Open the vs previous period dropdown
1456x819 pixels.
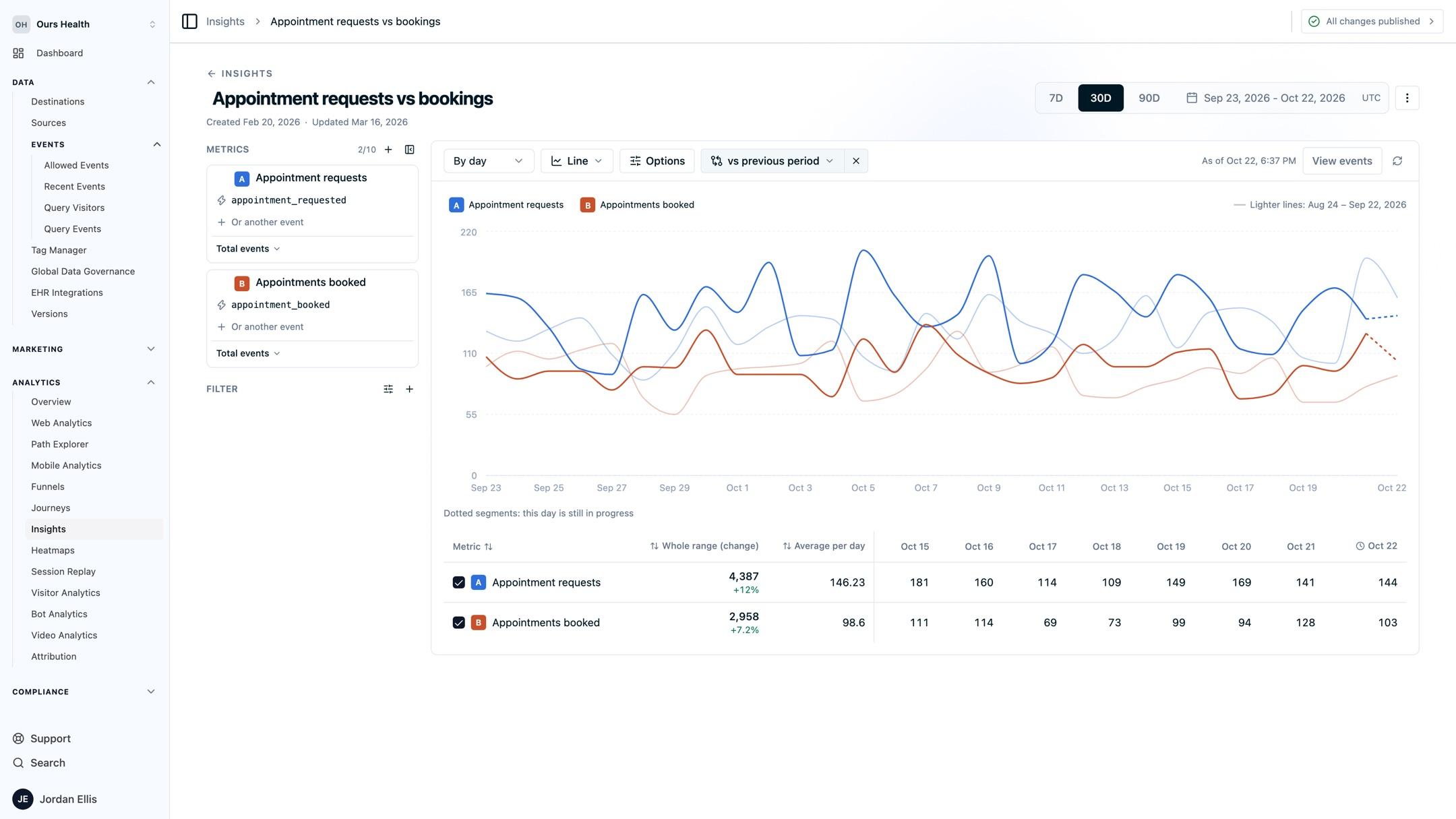point(772,161)
